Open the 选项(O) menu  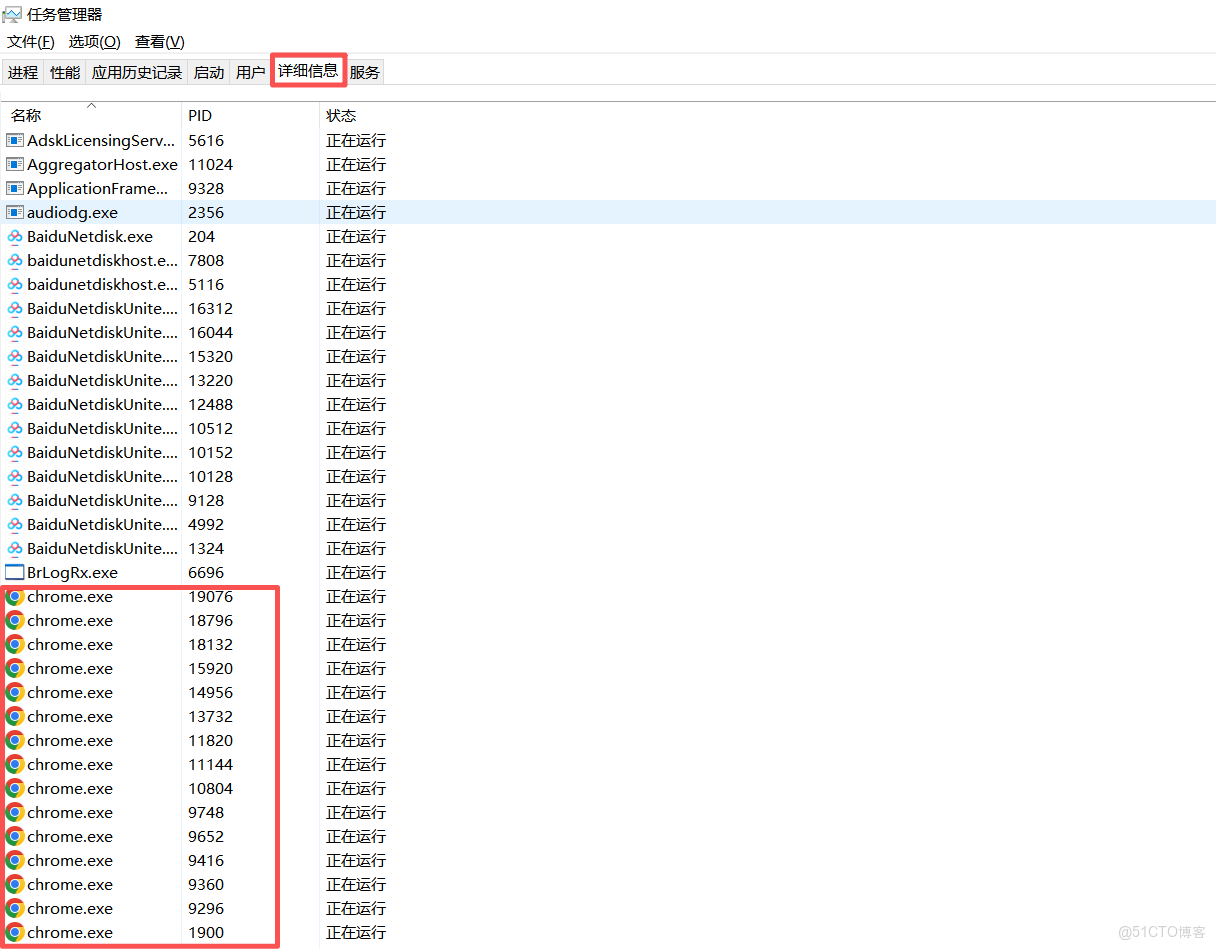[94, 42]
